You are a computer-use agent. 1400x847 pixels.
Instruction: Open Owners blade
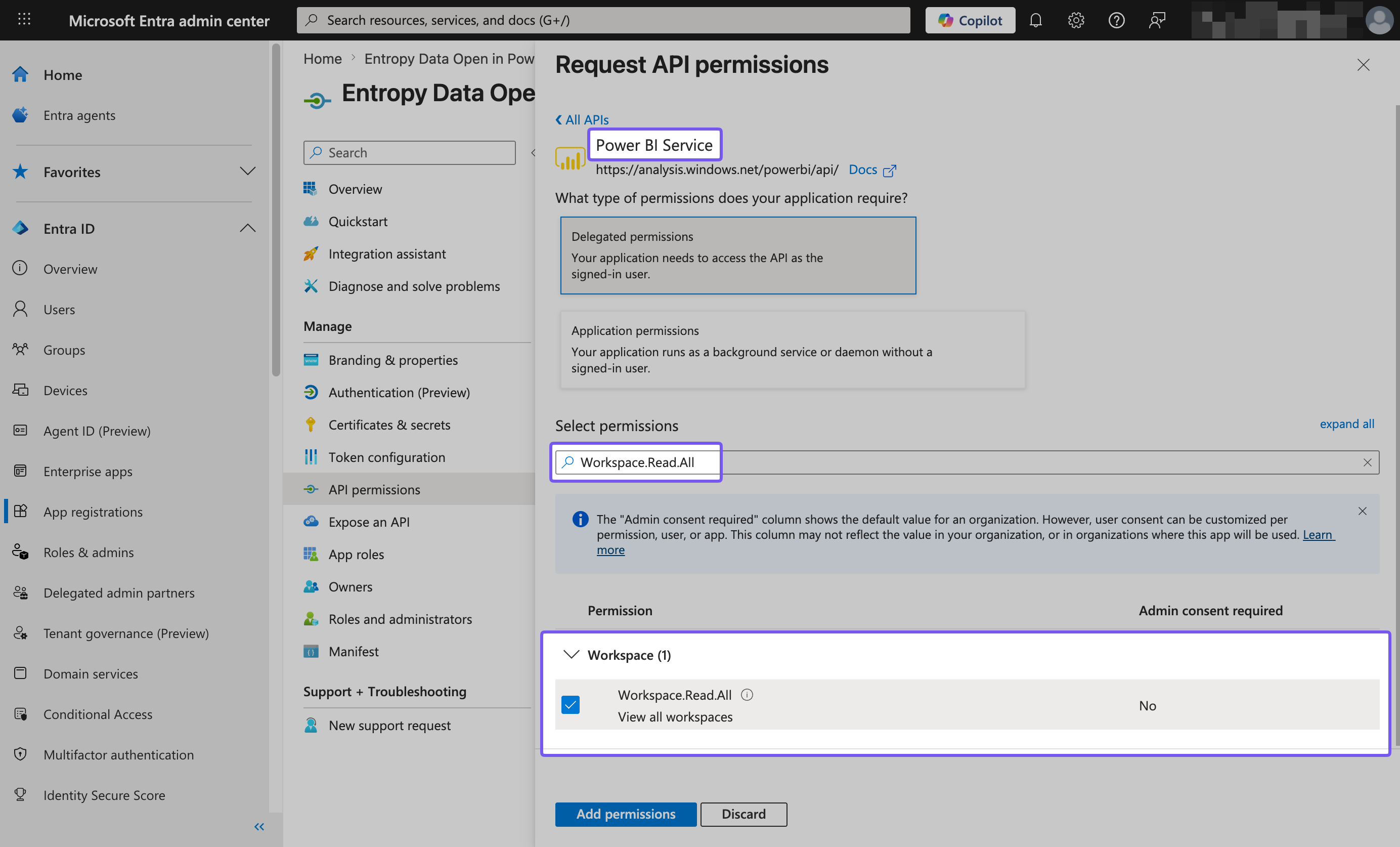tap(350, 586)
